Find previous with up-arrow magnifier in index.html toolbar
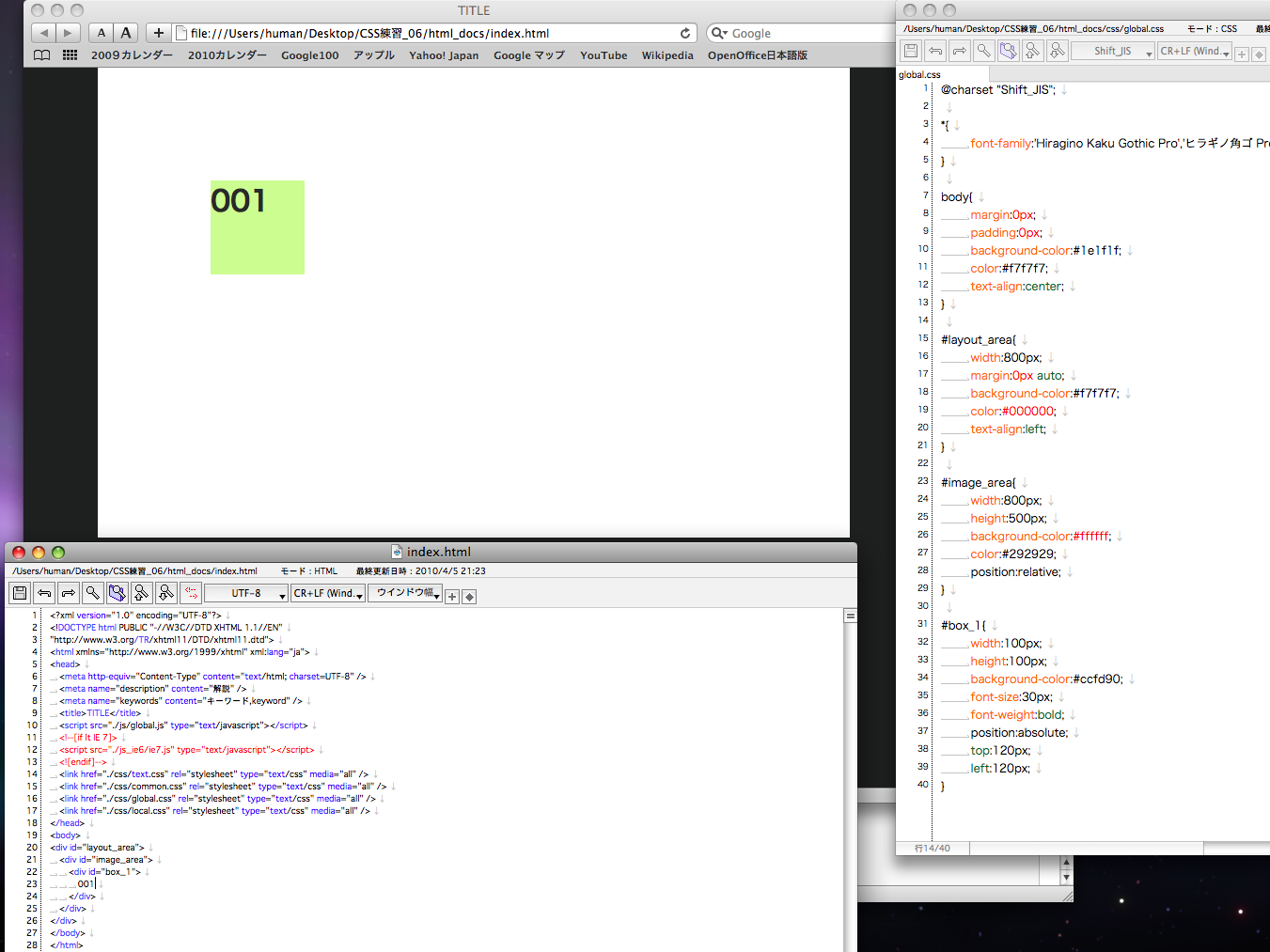Image resolution: width=1270 pixels, height=952 pixels. (142, 593)
